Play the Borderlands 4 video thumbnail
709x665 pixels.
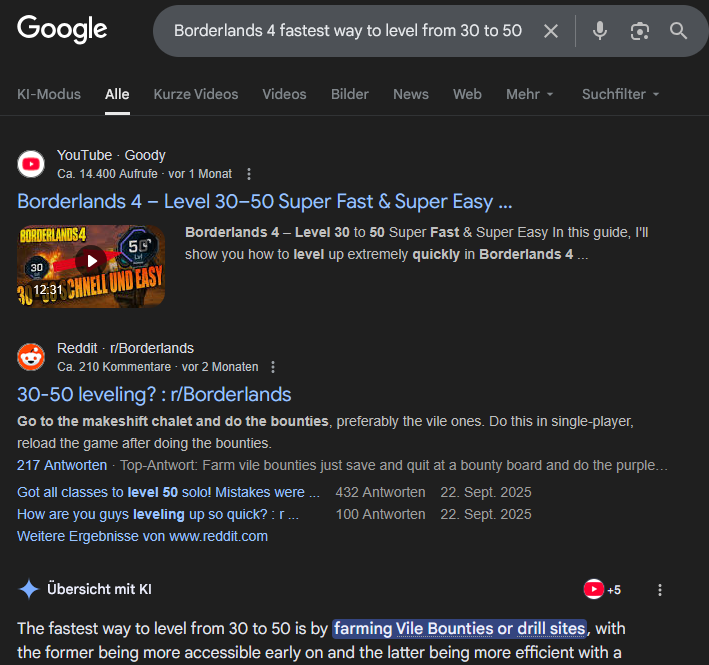[91, 266]
